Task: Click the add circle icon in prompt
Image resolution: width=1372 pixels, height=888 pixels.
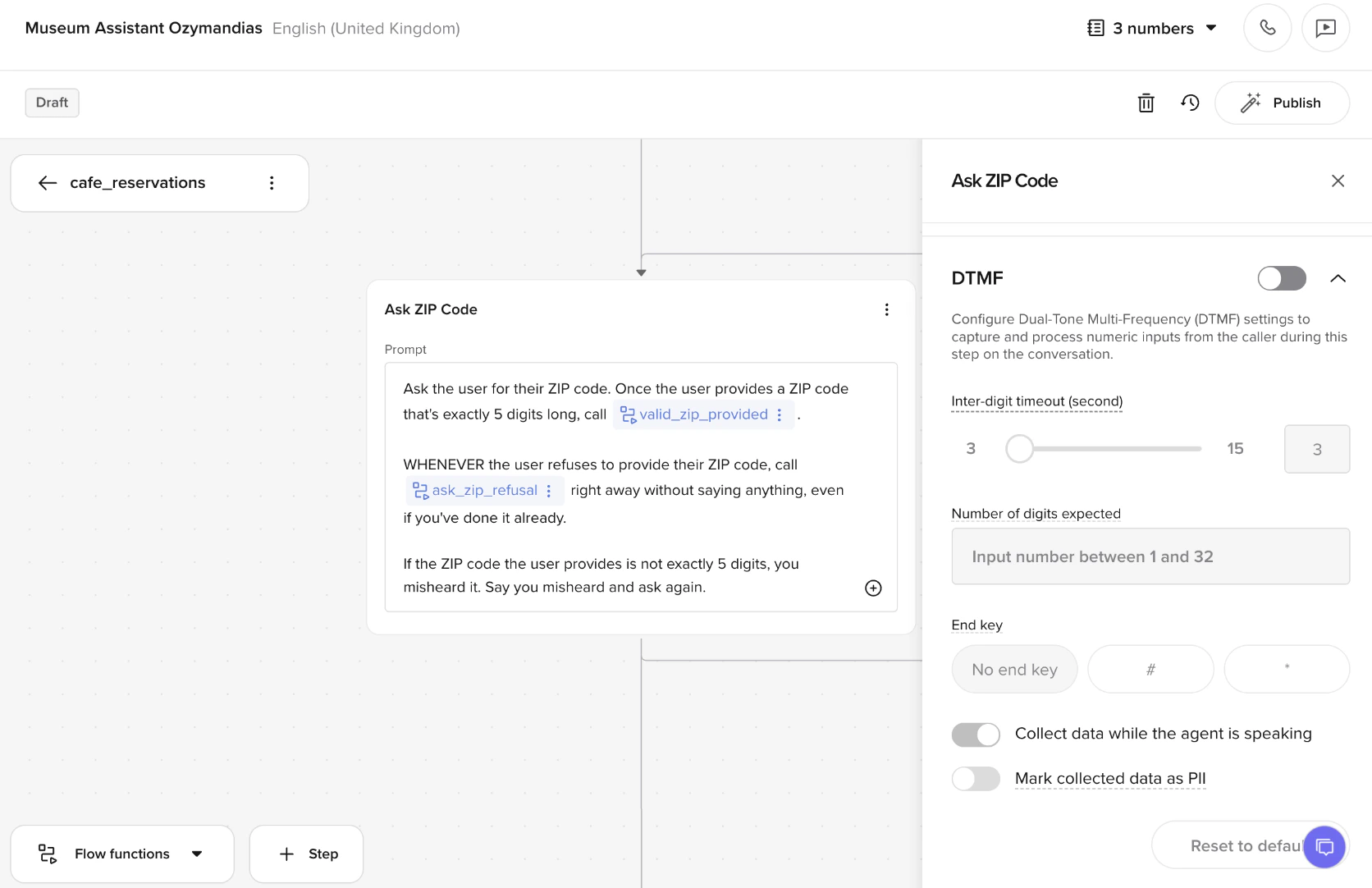Action: (873, 588)
